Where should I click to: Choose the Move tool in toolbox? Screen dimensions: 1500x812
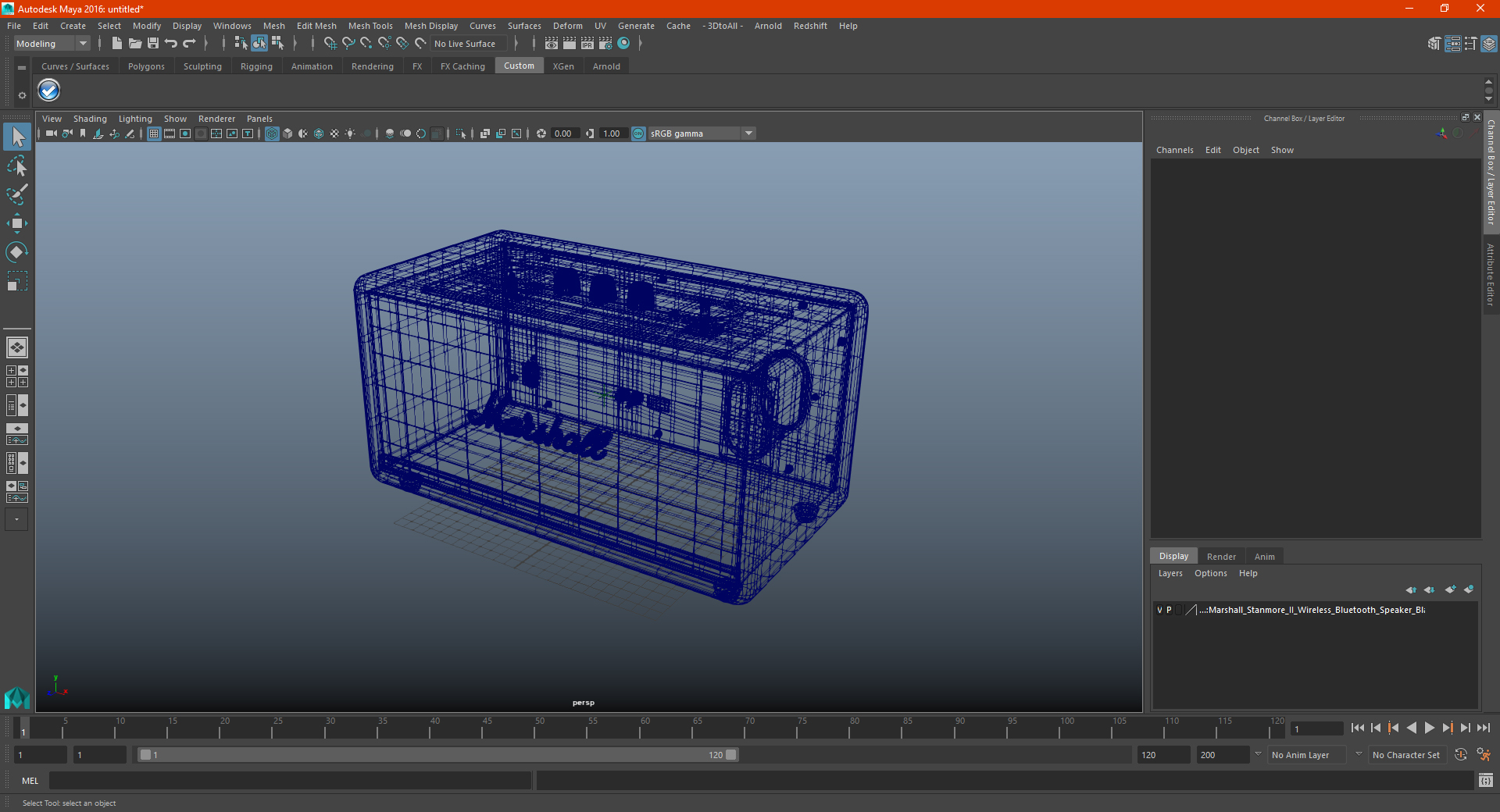coord(17,223)
